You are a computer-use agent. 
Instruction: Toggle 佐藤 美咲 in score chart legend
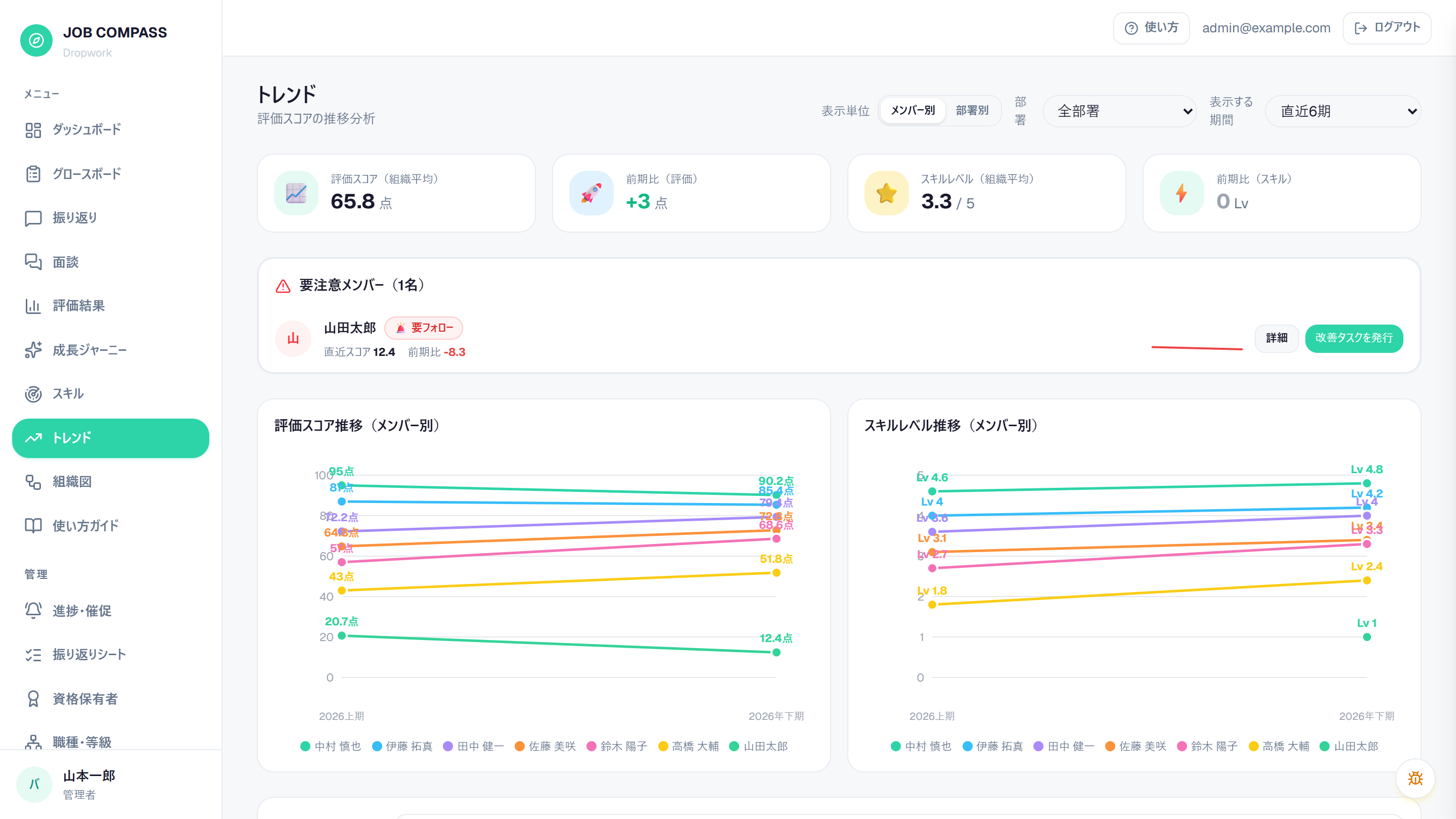coord(545,747)
